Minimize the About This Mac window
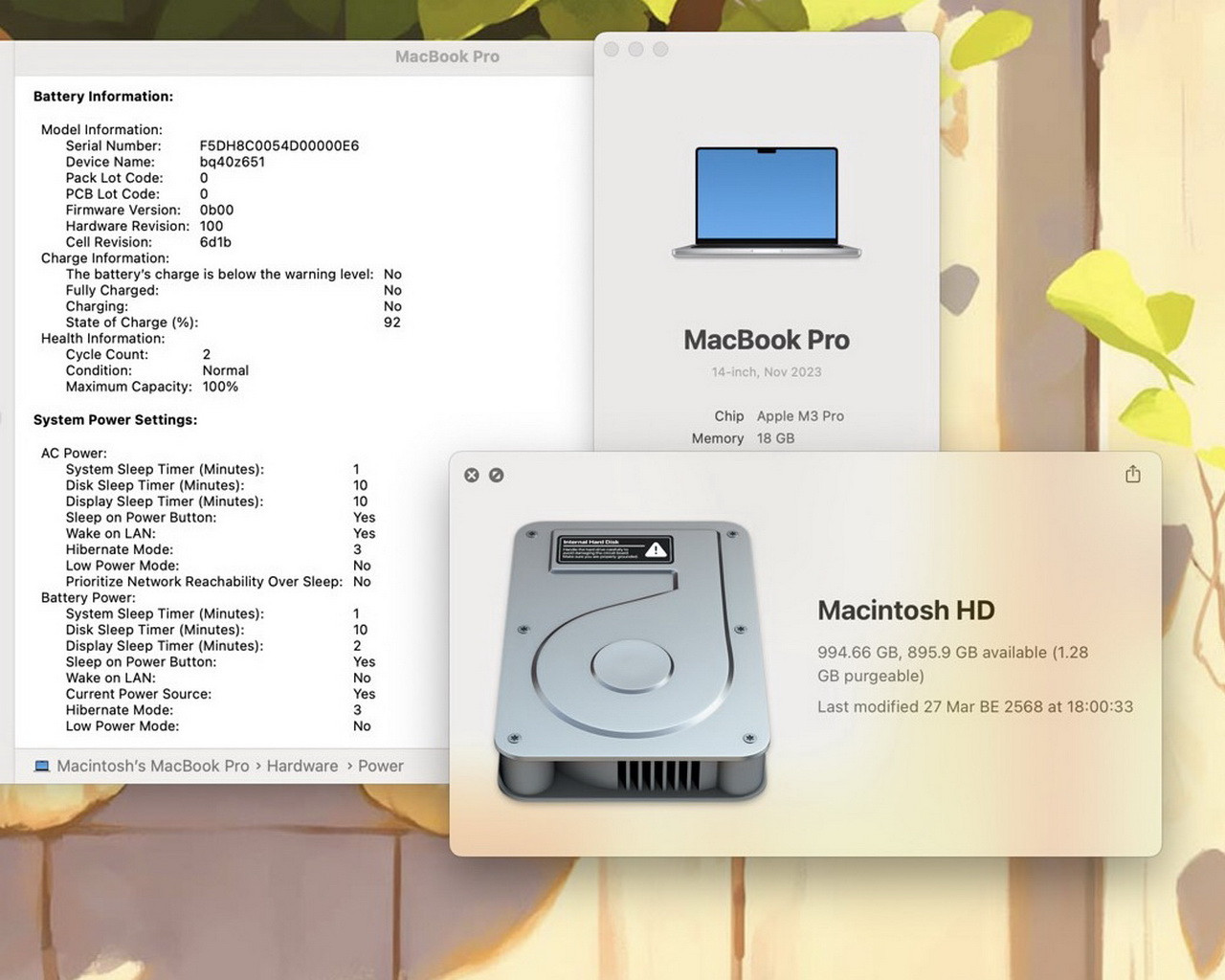1225x980 pixels. [635, 49]
